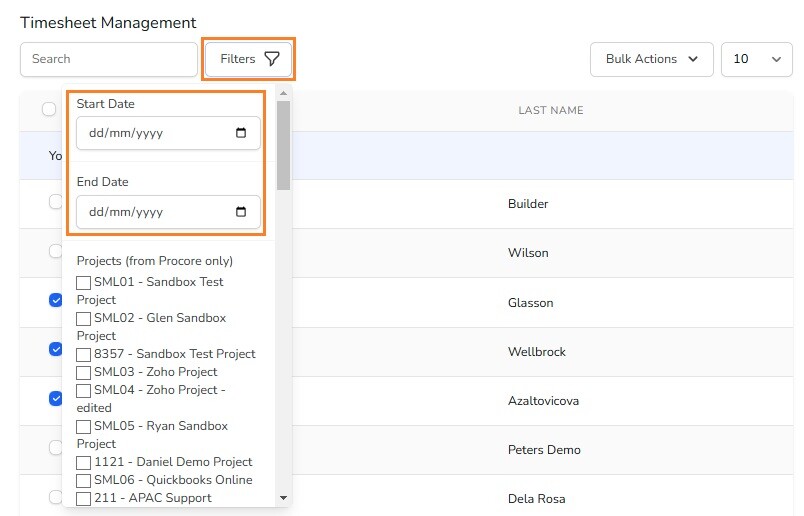Select the Wellbrock last name cell
Viewport: 804px width, 516px height.
click(x=536, y=352)
